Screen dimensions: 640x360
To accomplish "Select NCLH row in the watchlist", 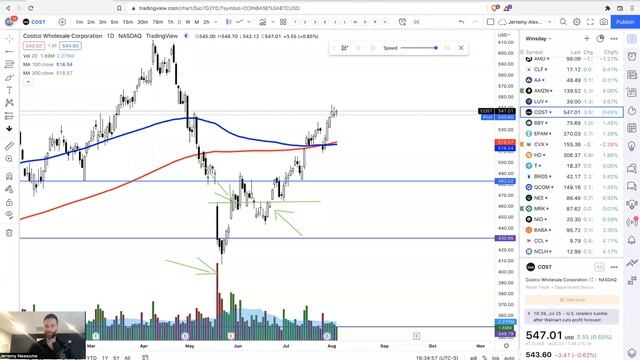I will pos(571,251).
